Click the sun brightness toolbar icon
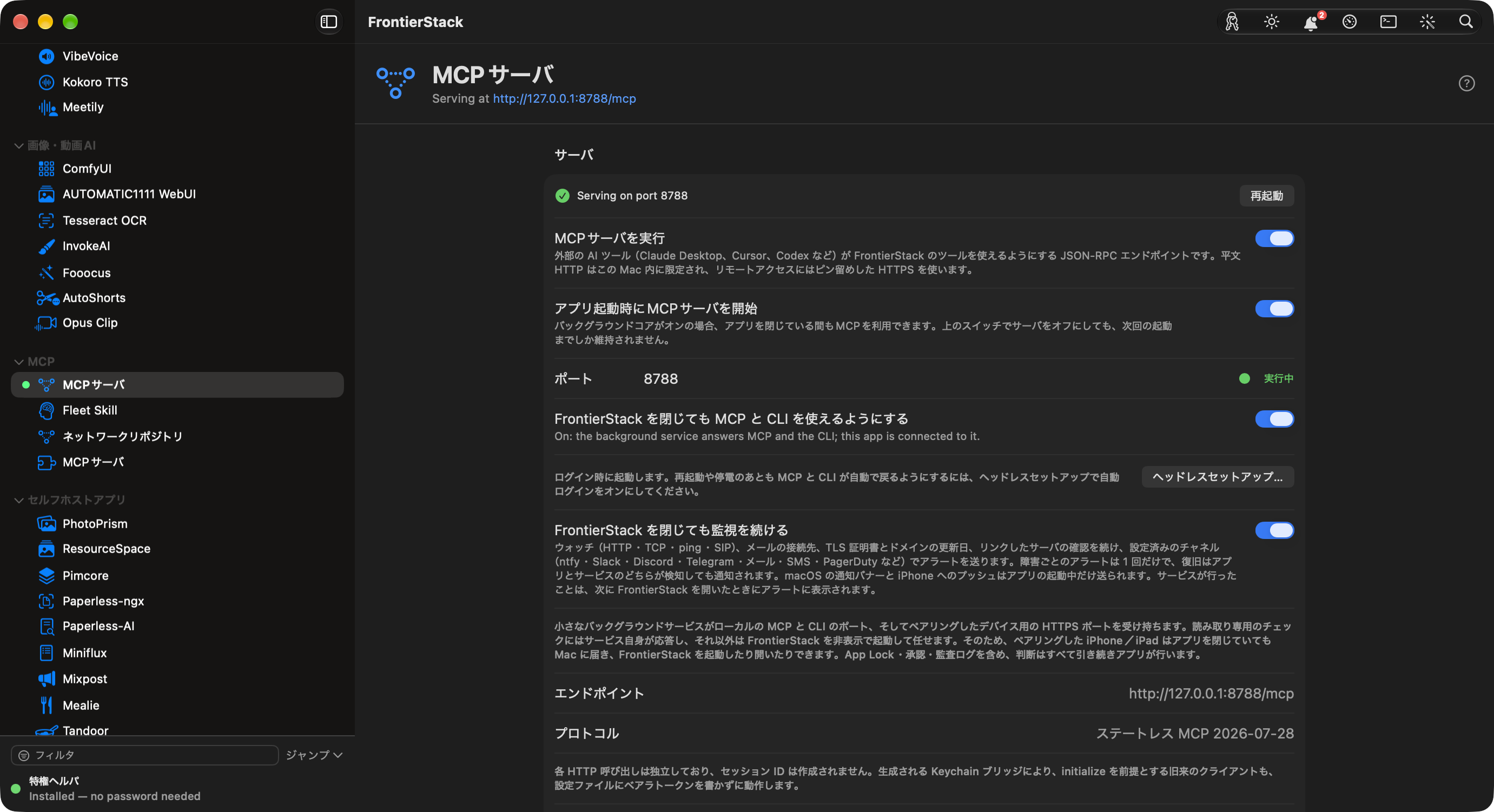This screenshot has width=1494, height=812. pos(1271,22)
